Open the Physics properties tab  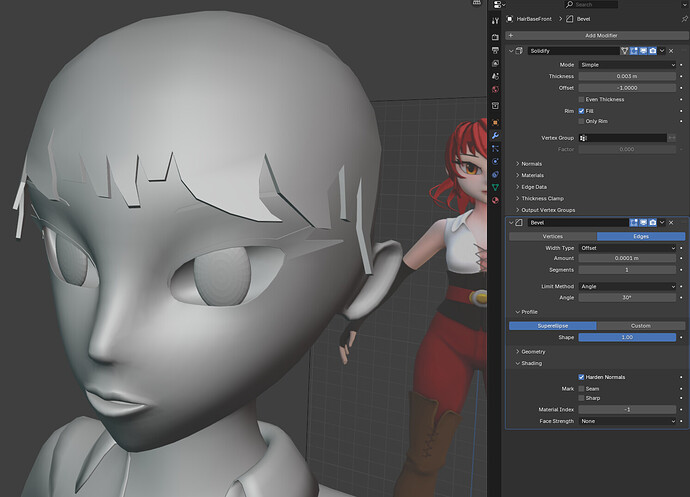[495, 161]
